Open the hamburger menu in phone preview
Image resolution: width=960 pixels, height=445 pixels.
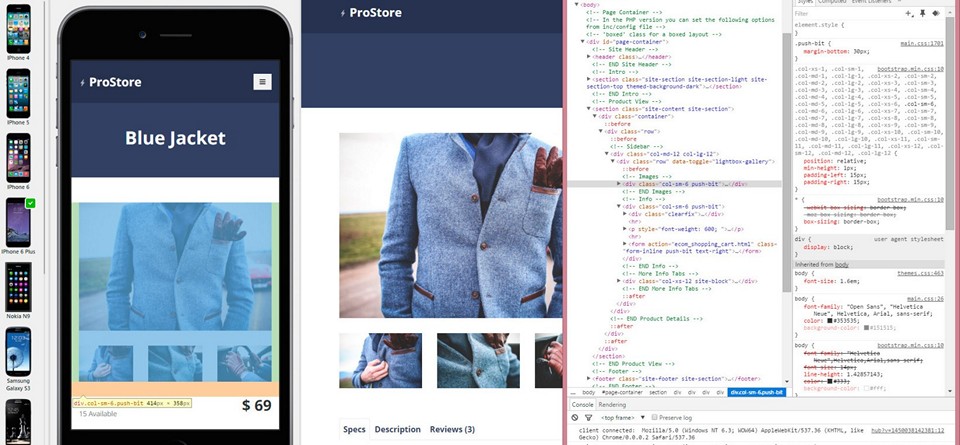click(x=262, y=82)
